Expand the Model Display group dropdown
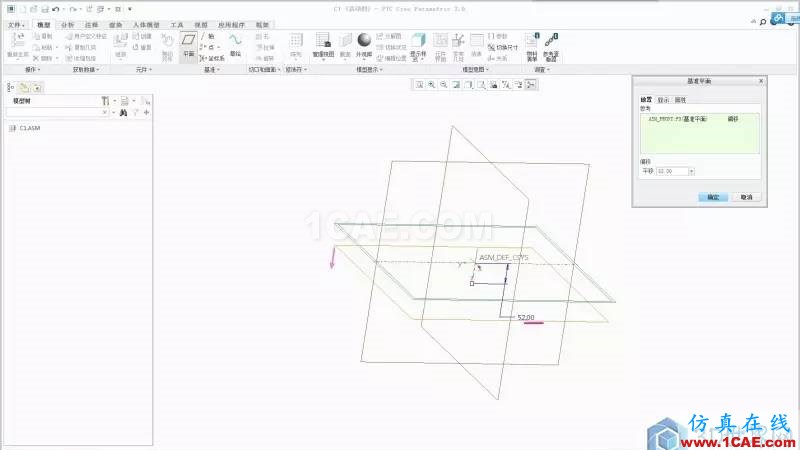This screenshot has width=800, height=450. coord(369,69)
